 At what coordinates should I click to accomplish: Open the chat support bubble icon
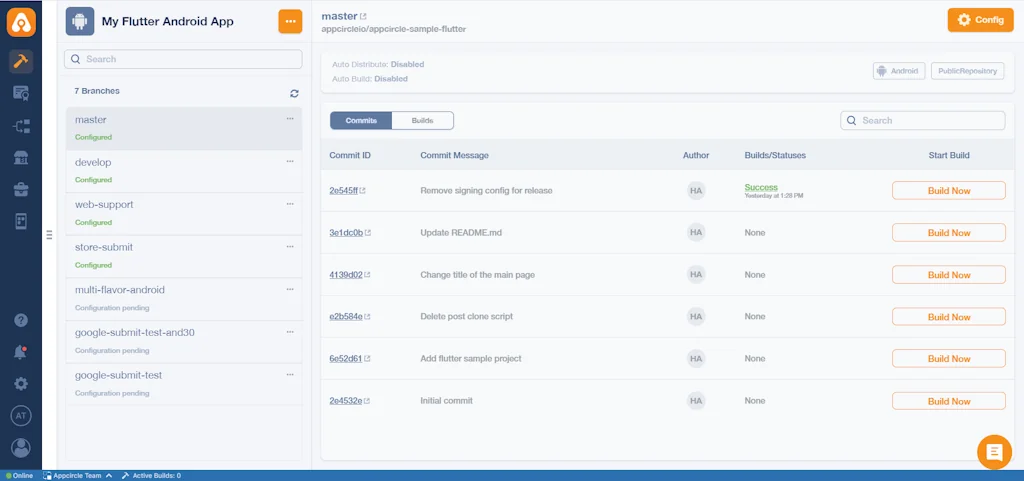(x=994, y=452)
